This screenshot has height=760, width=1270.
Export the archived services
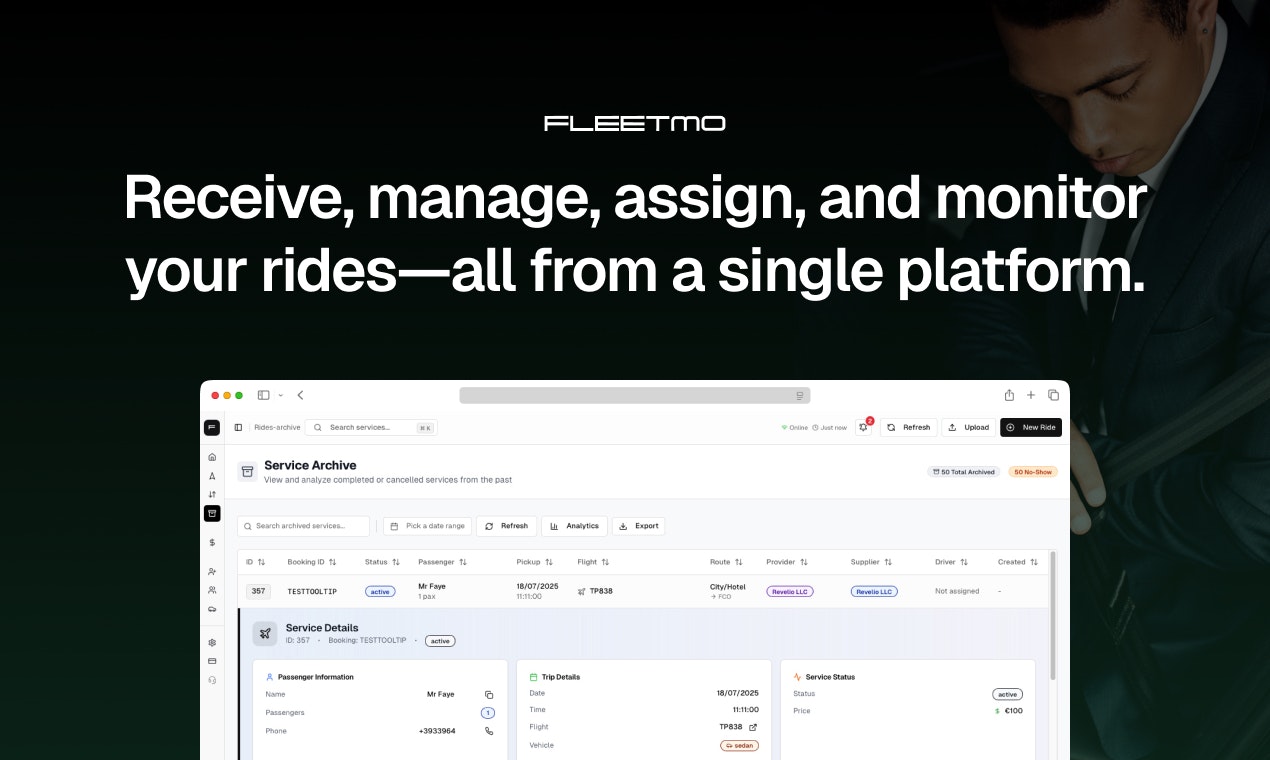click(x=638, y=526)
